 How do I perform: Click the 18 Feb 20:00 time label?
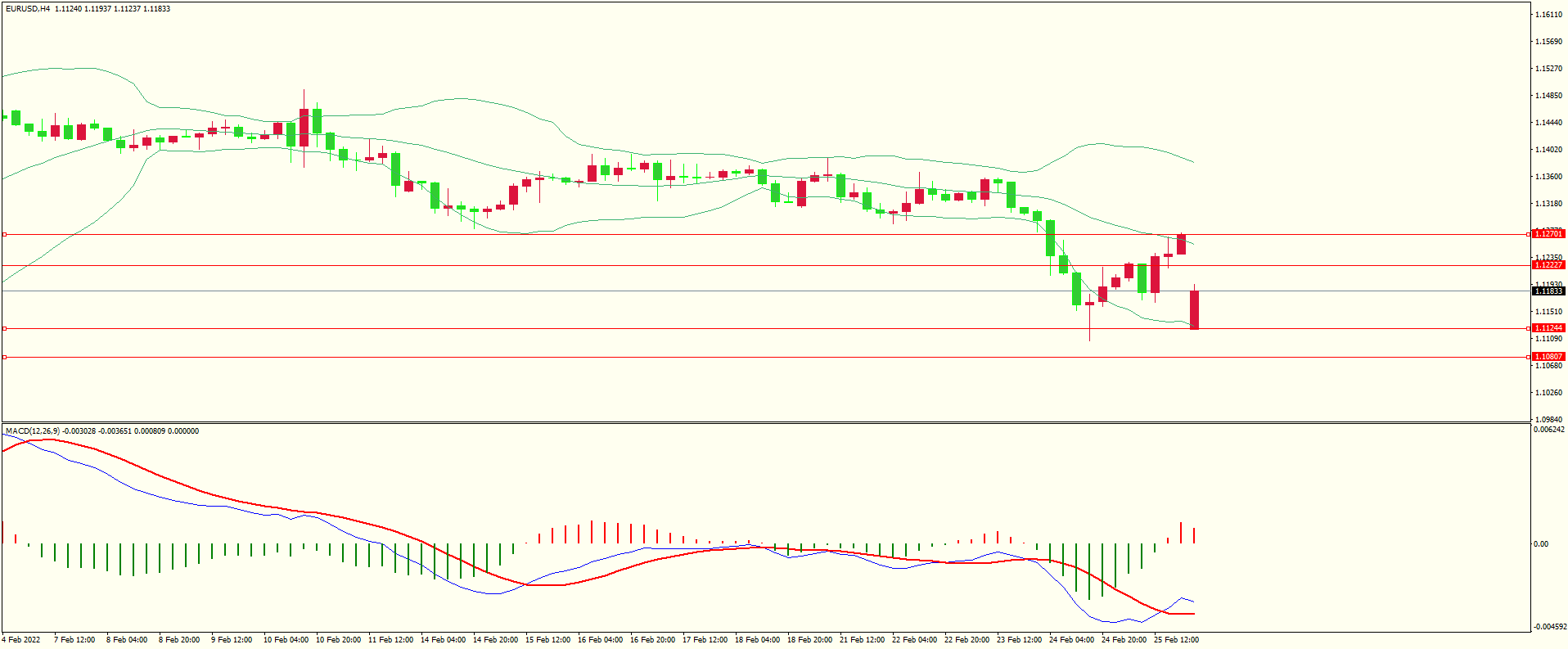tap(809, 640)
